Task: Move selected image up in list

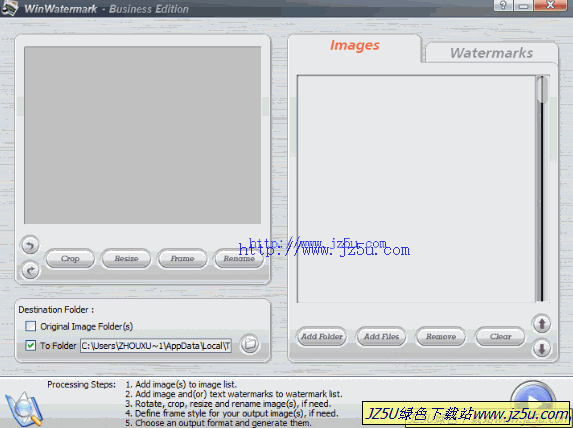Action: [x=542, y=323]
